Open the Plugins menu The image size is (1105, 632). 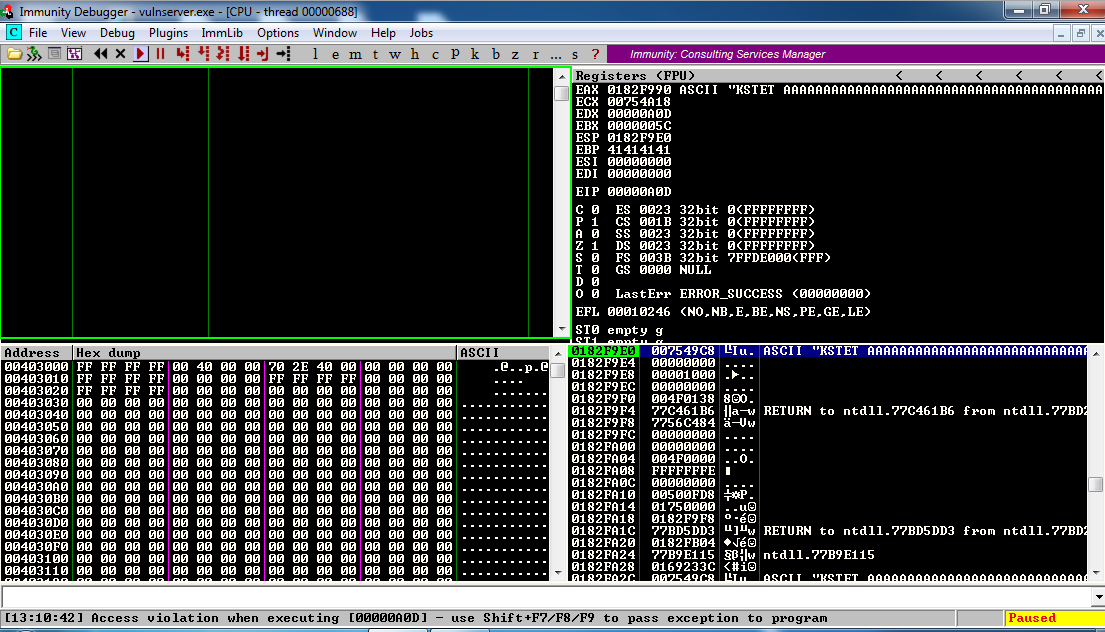tap(168, 33)
